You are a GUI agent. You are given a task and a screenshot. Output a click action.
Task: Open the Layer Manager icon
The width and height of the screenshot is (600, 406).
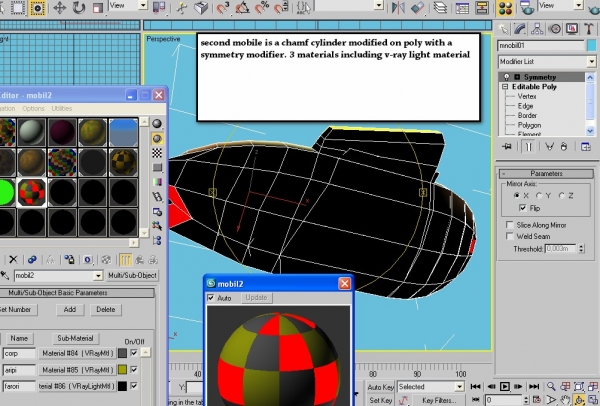click(440, 7)
